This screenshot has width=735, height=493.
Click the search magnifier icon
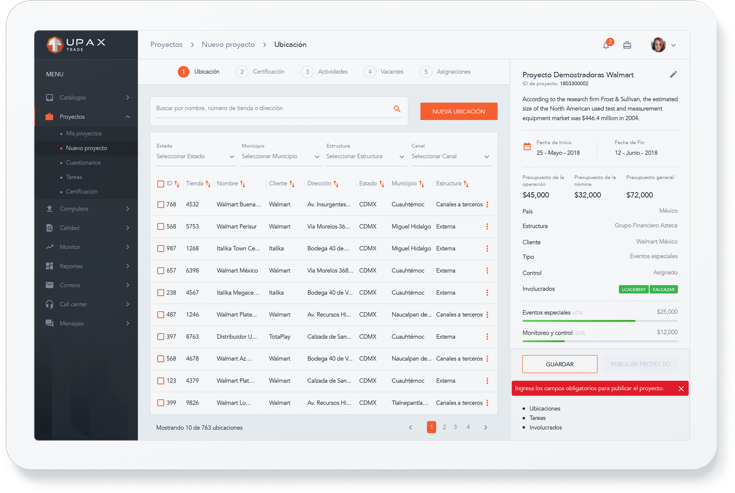[397, 109]
